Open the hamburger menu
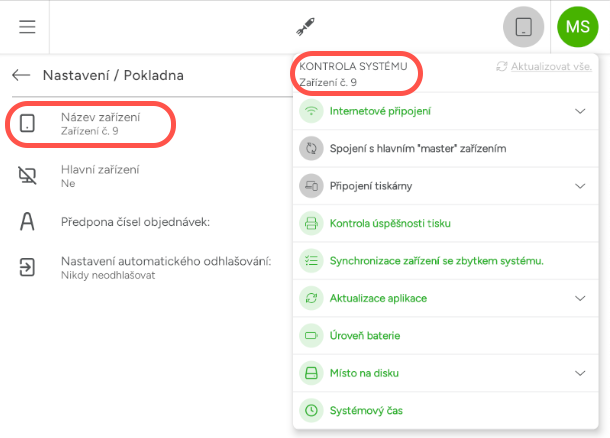The height and width of the screenshot is (438, 610). click(x=27, y=27)
